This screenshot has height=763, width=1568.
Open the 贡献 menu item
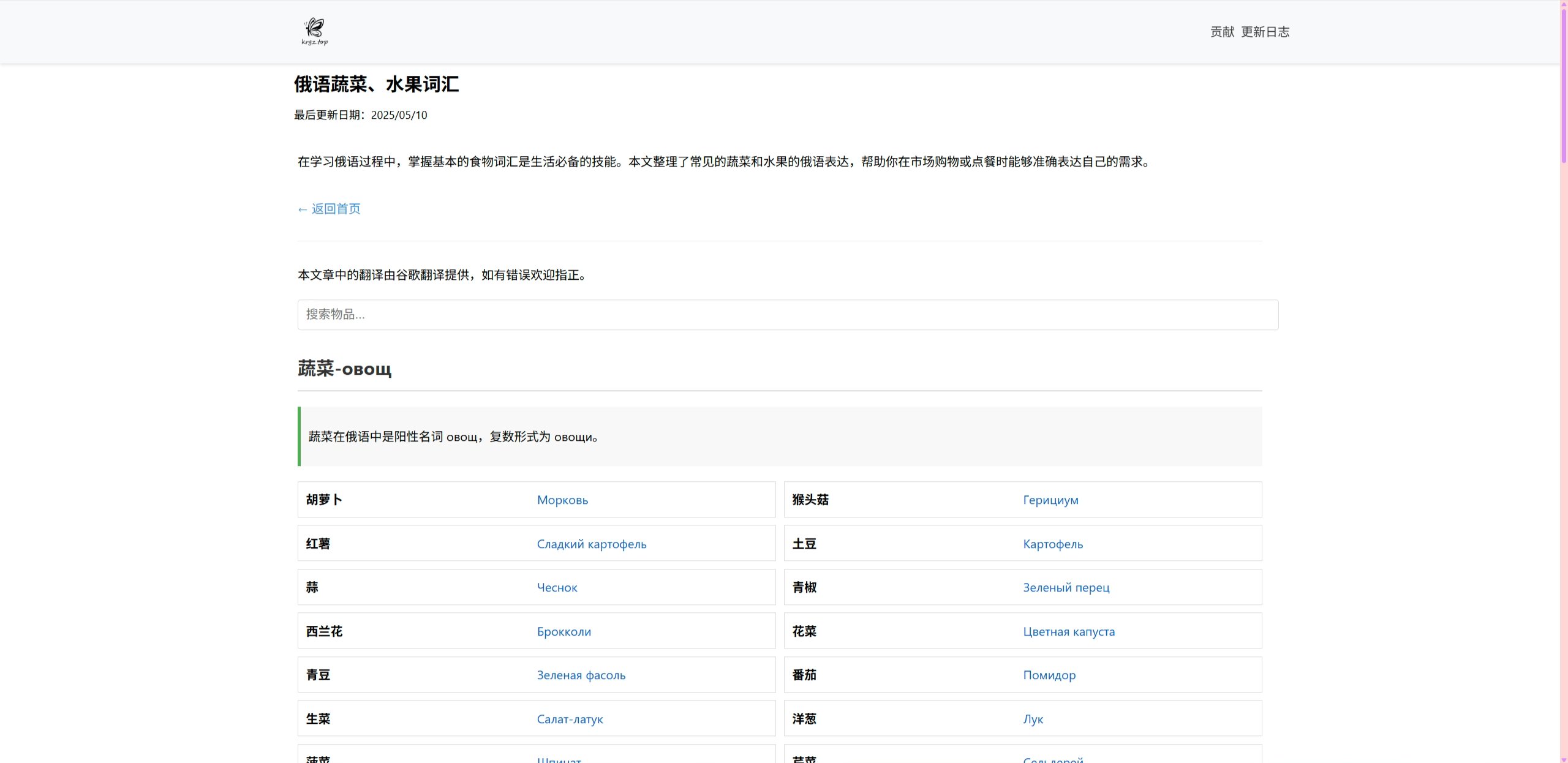[1222, 32]
